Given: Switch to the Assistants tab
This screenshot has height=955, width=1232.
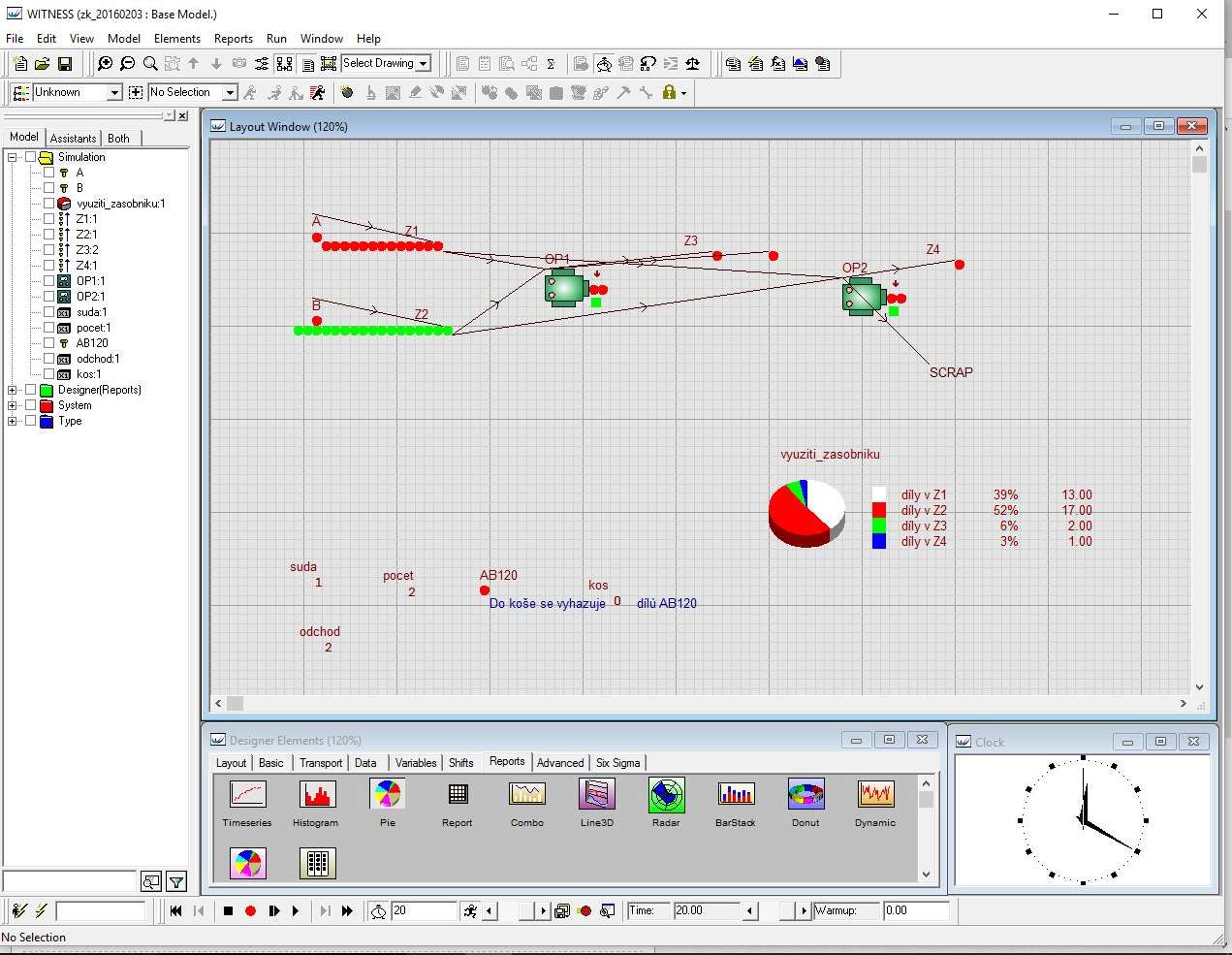Looking at the screenshot, I should click(73, 139).
